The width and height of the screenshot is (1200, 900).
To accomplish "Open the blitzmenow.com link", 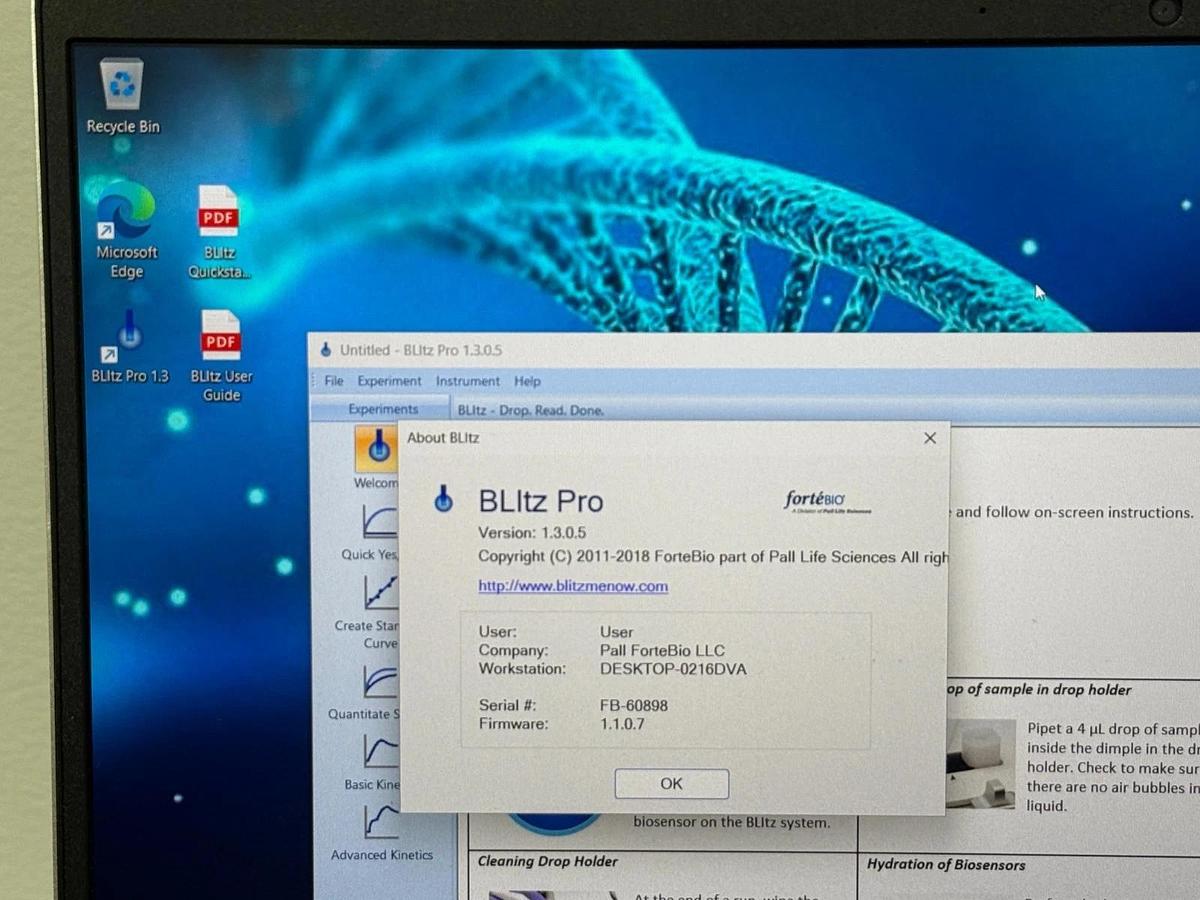I will click(573, 587).
